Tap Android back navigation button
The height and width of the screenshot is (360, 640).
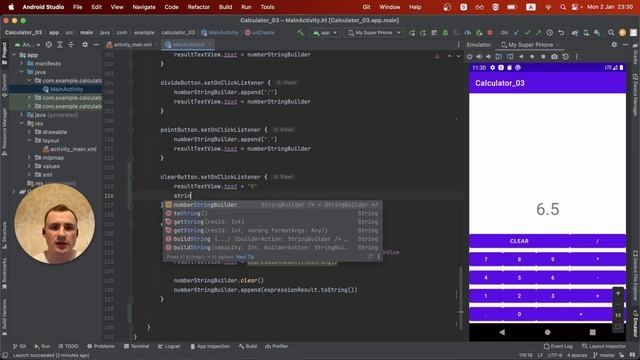pyautogui.click(x=502, y=332)
